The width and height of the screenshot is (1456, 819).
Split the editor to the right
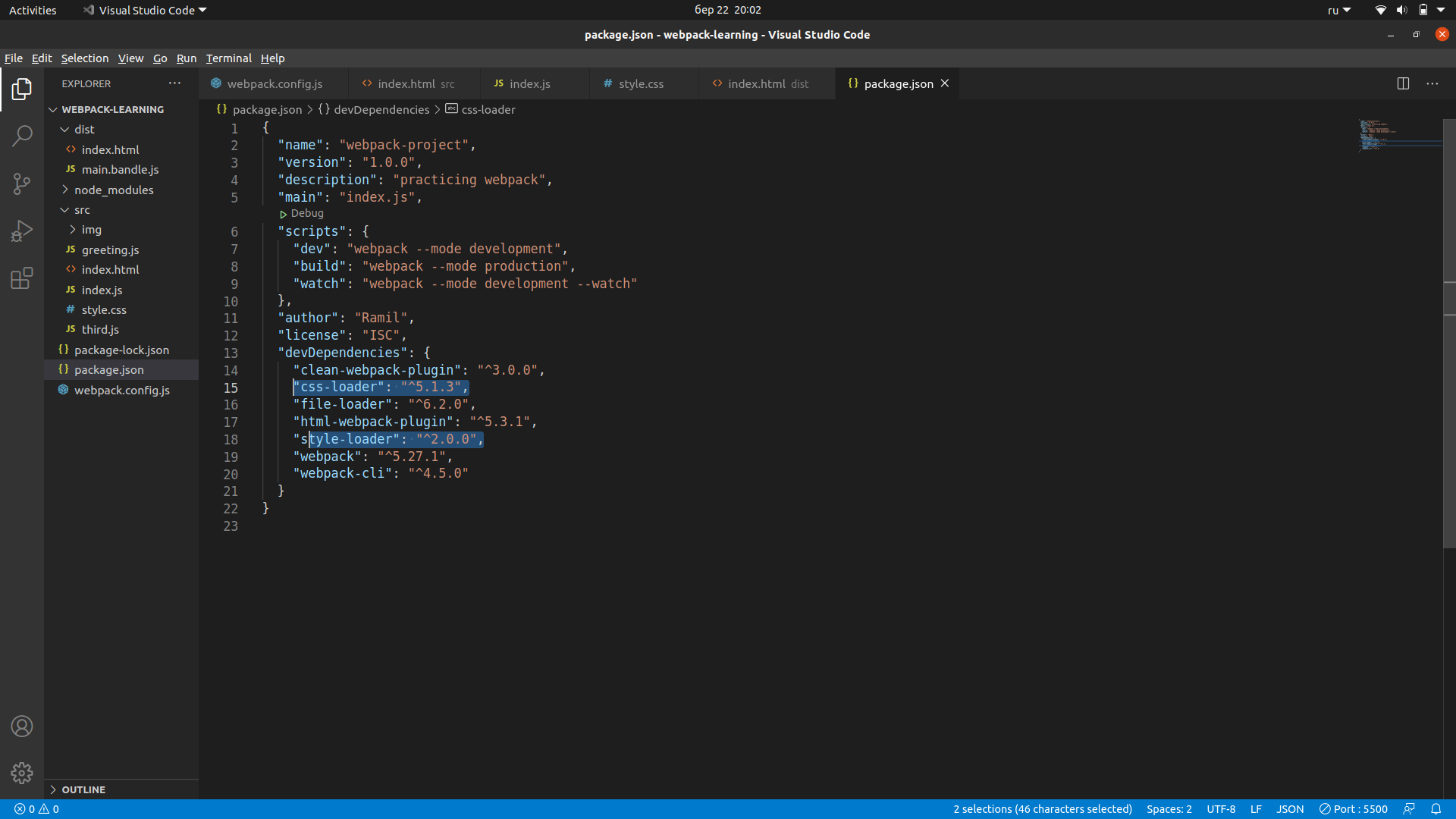(1403, 83)
